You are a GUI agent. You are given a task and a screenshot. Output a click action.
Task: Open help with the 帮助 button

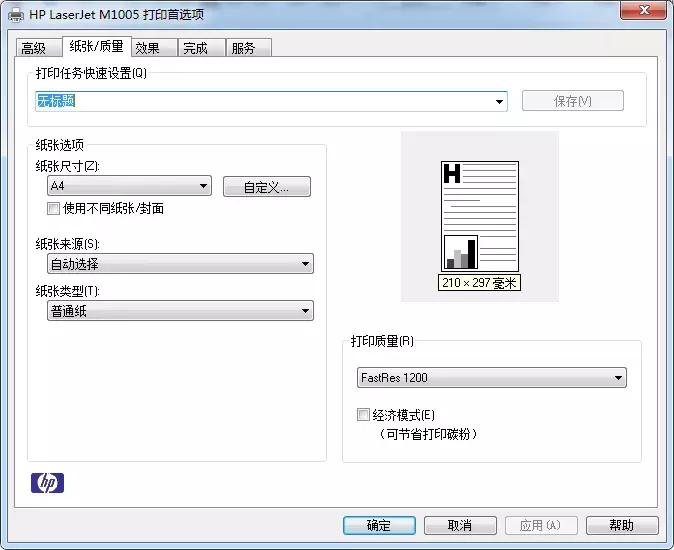point(622,526)
